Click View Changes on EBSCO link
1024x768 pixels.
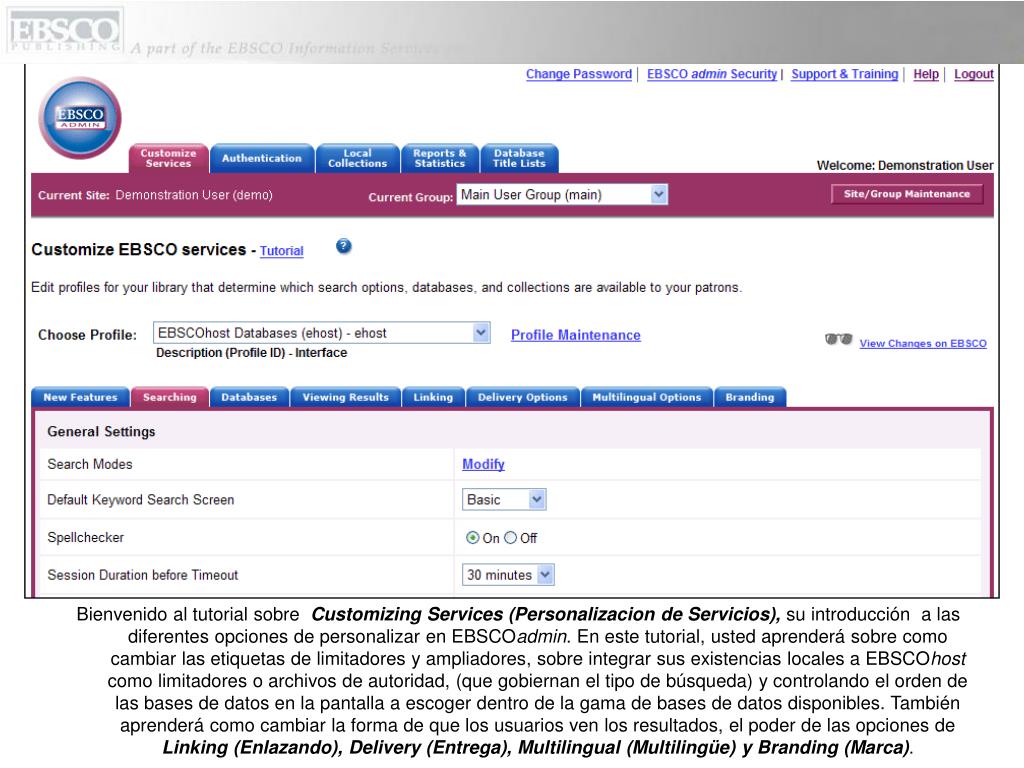[x=923, y=344]
